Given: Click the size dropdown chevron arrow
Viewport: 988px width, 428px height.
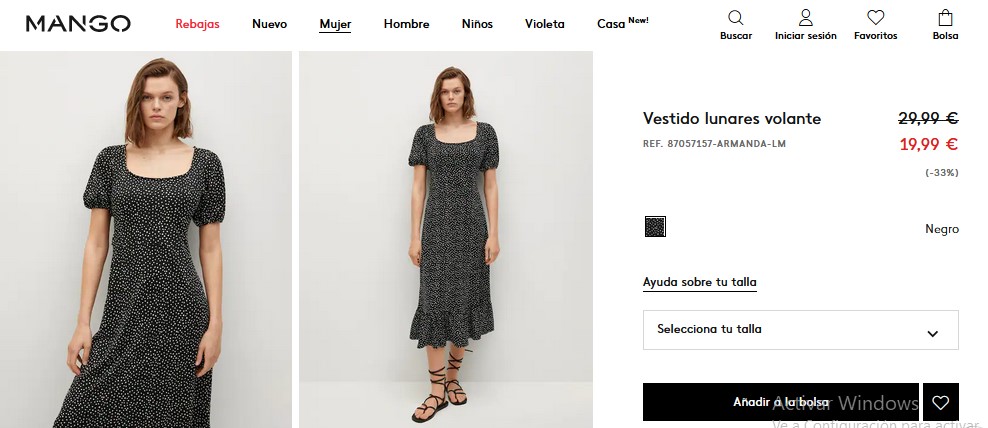Looking at the screenshot, I should point(933,334).
